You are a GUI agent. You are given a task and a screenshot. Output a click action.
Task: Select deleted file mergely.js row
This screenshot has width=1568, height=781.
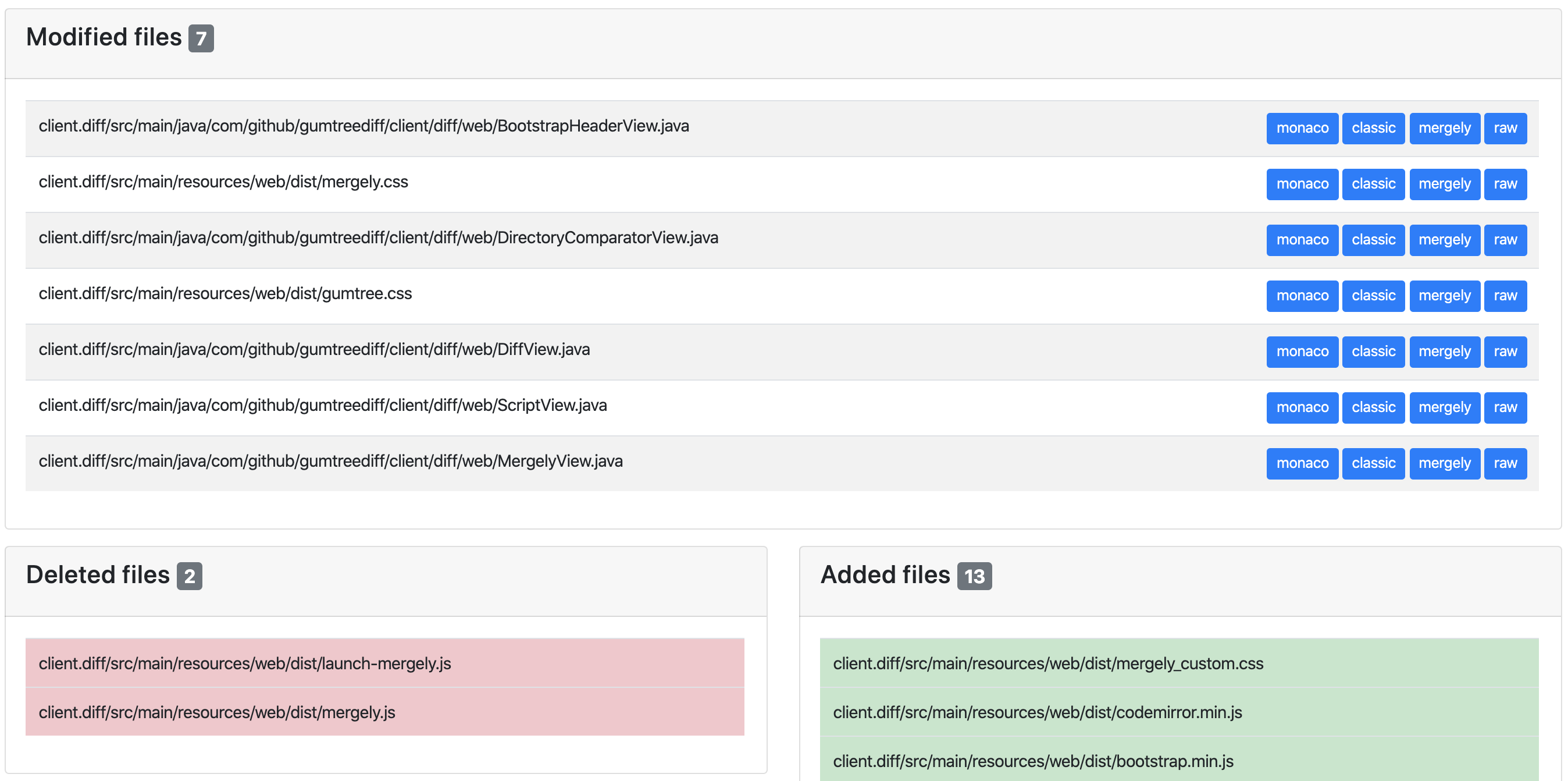click(384, 712)
